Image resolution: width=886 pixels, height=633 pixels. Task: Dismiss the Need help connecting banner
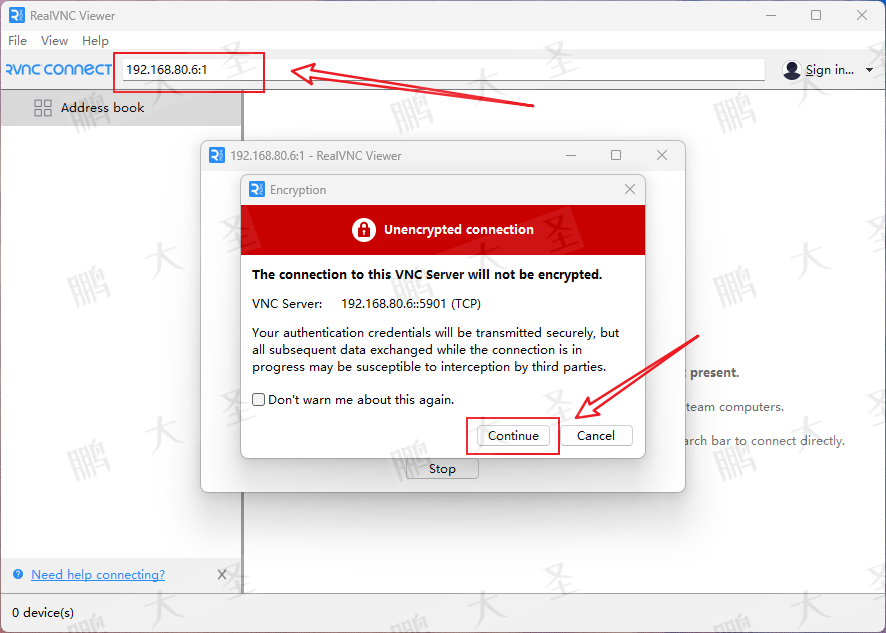(222, 575)
